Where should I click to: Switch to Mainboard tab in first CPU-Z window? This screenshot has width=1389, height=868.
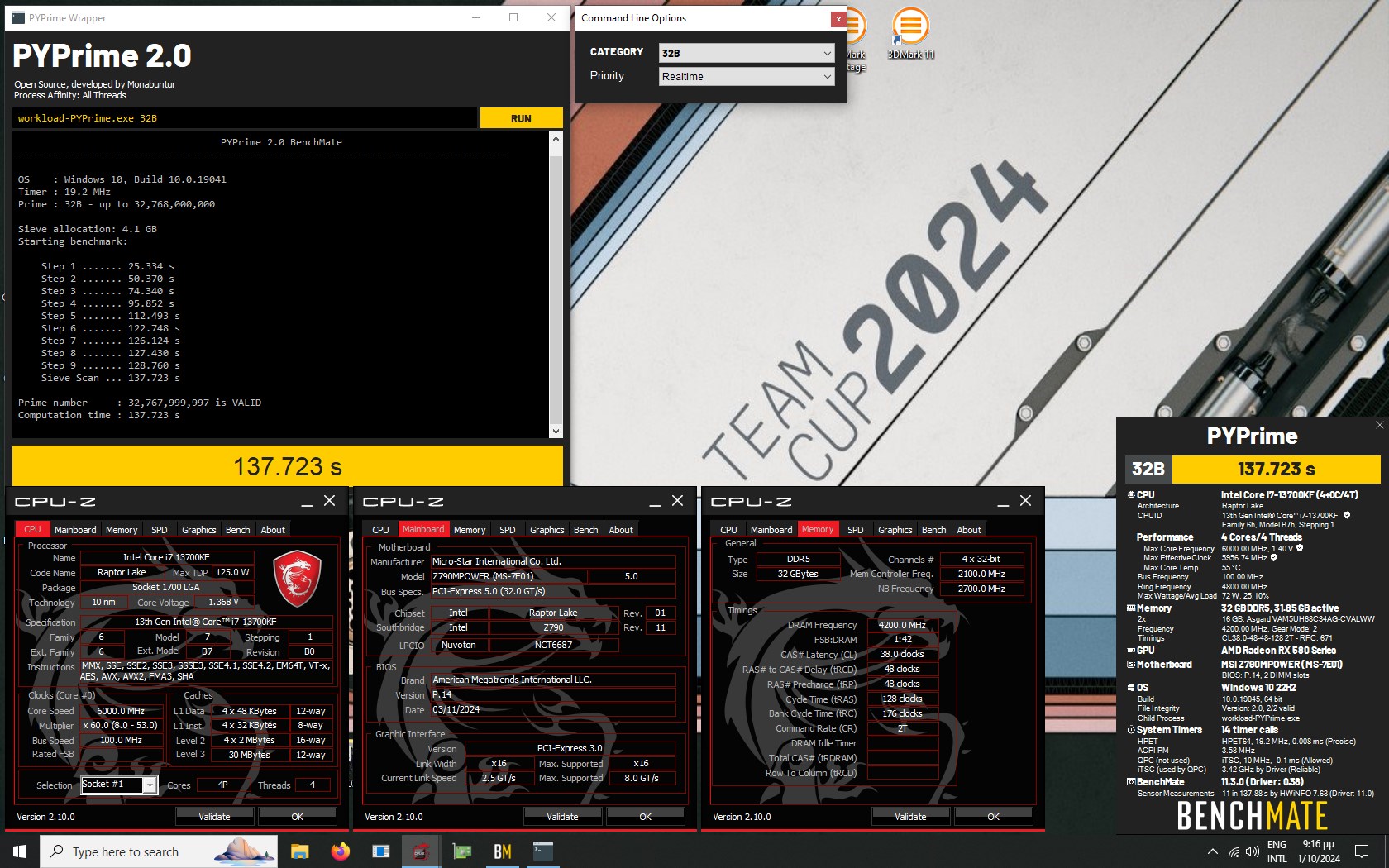coord(75,530)
